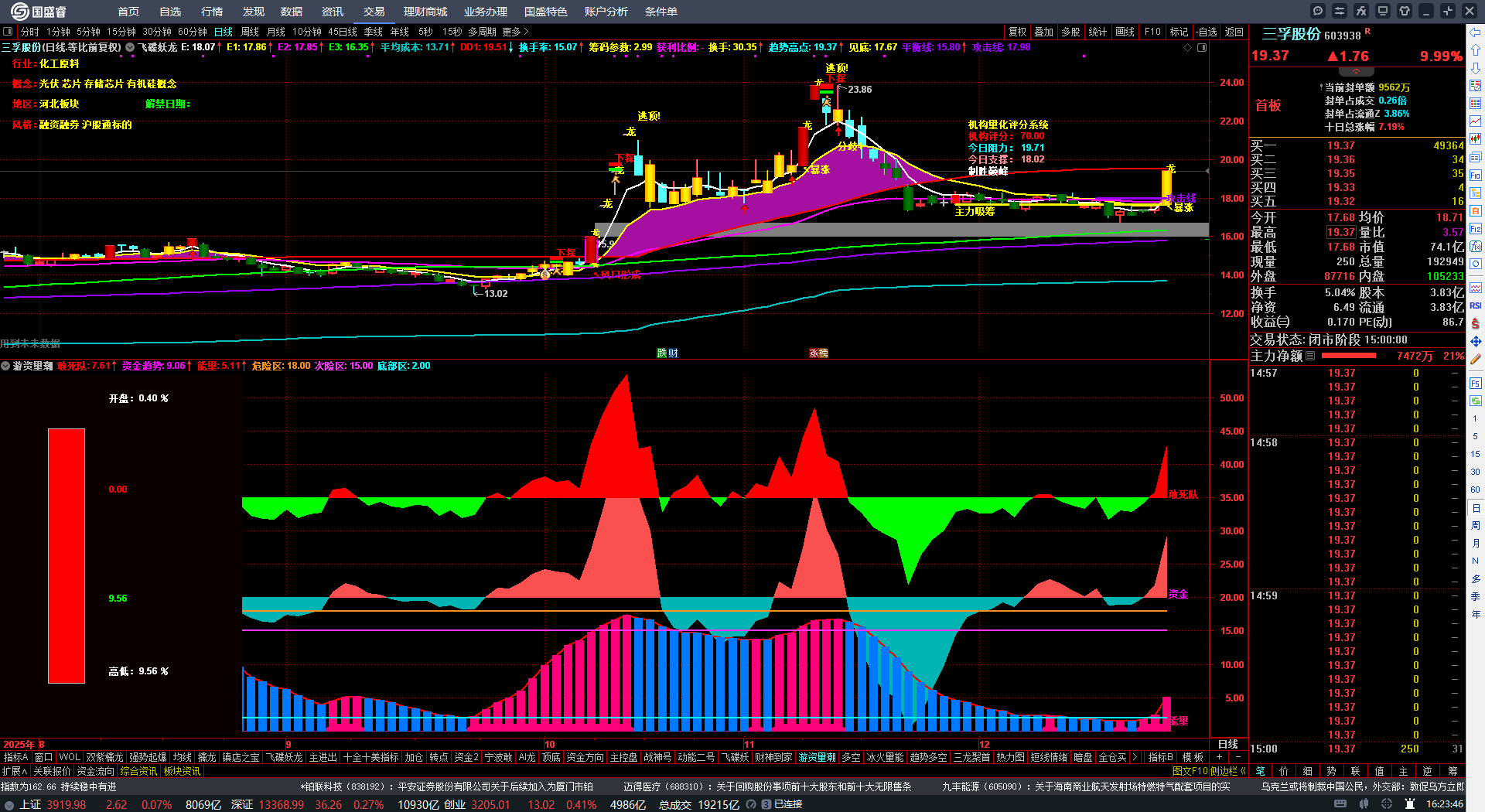Viewport: 1485px width, 812px height.
Task: Open the 行情 menu
Action: [212, 12]
